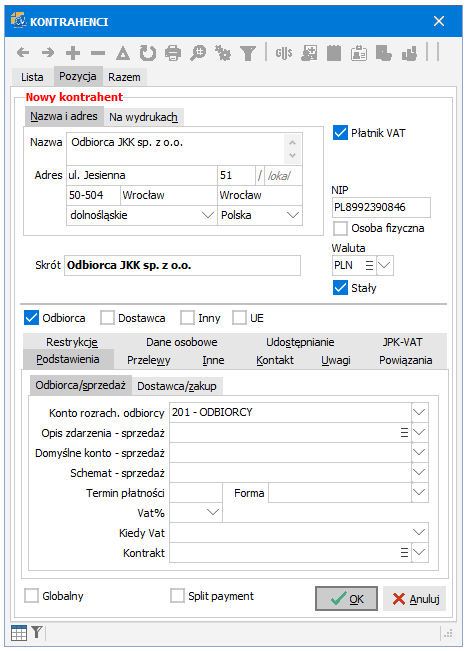Click the funnel filter toolbar icon
467x651 pixels.
(x=248, y=53)
